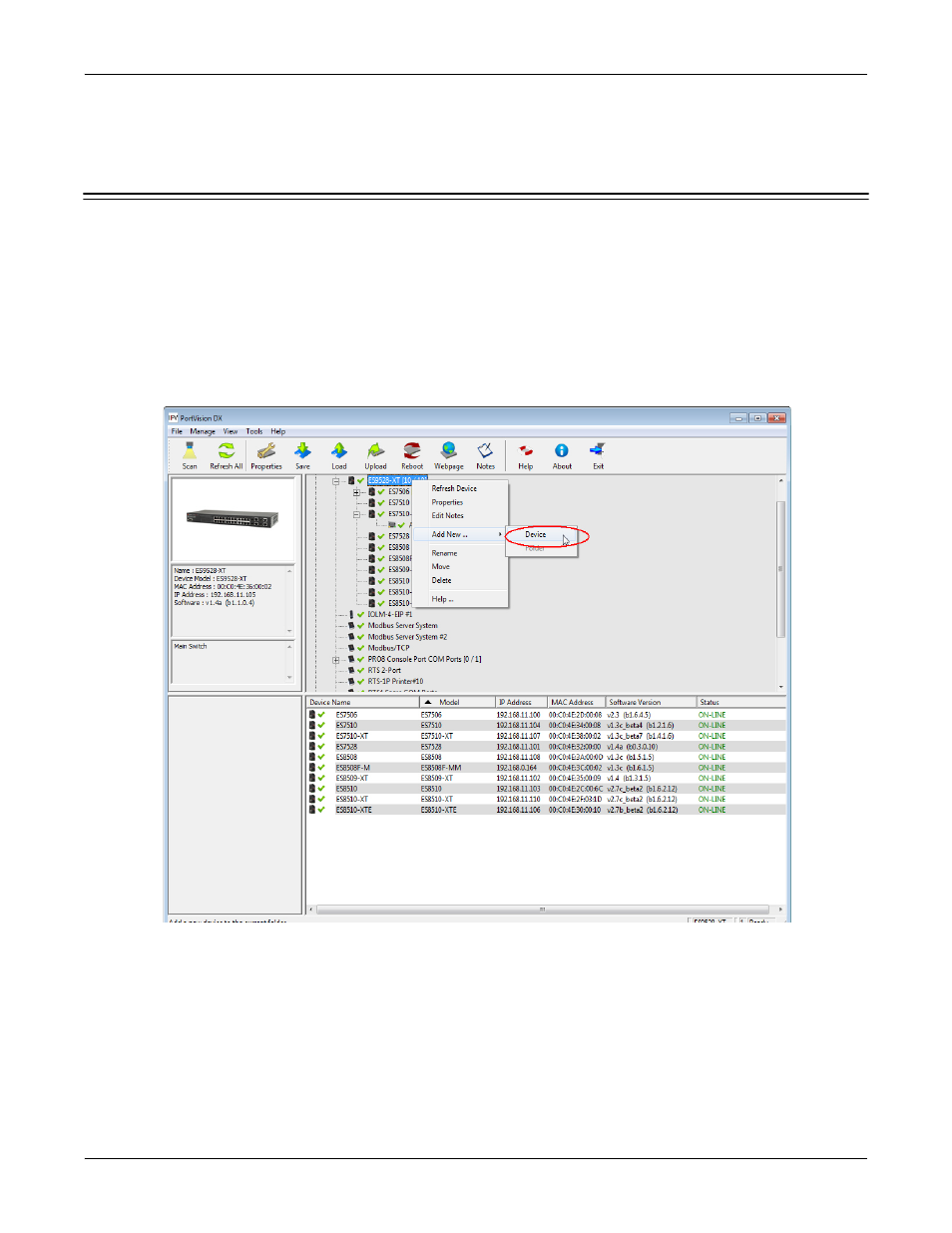952x1233 pixels.
Task: Sort by Software Version column header
Action: [651, 702]
